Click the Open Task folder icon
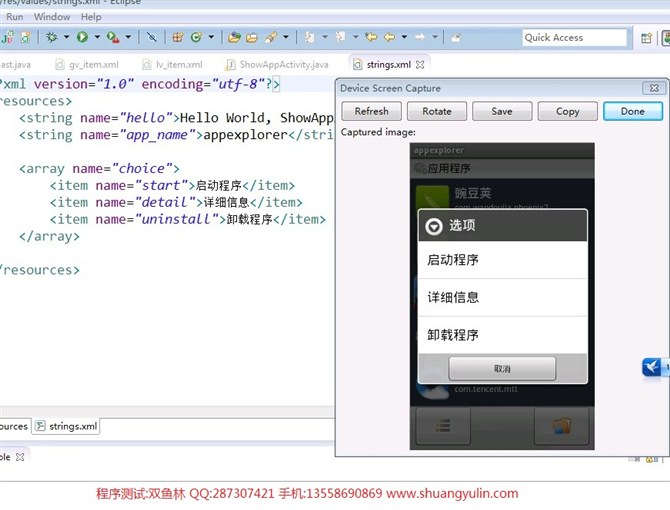Screen dimensions: 670x510 tap(252, 37)
